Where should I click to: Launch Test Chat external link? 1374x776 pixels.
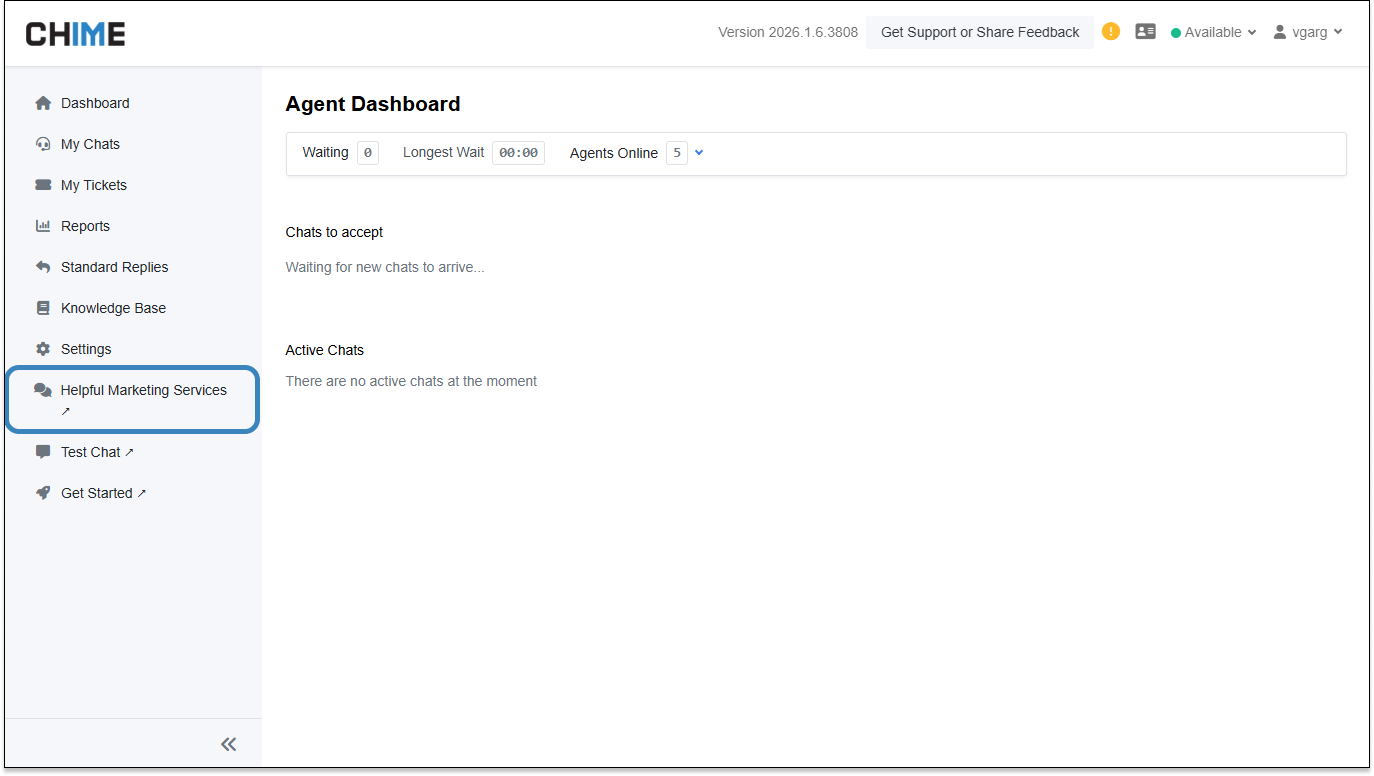point(96,452)
